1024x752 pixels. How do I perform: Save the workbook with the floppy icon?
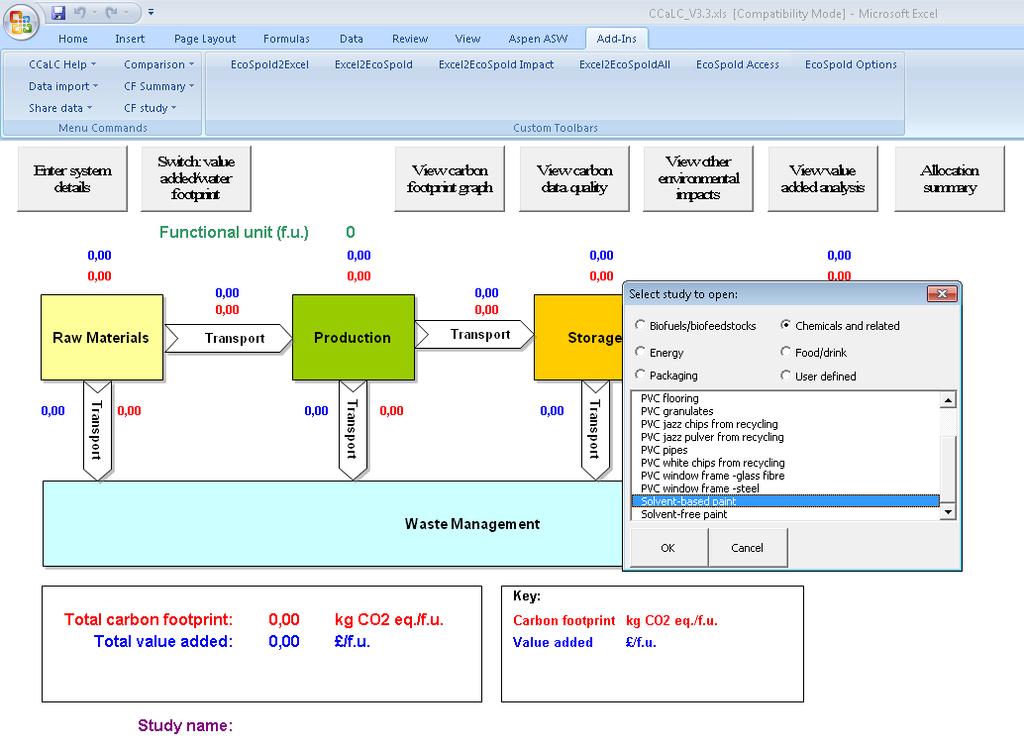[58, 12]
